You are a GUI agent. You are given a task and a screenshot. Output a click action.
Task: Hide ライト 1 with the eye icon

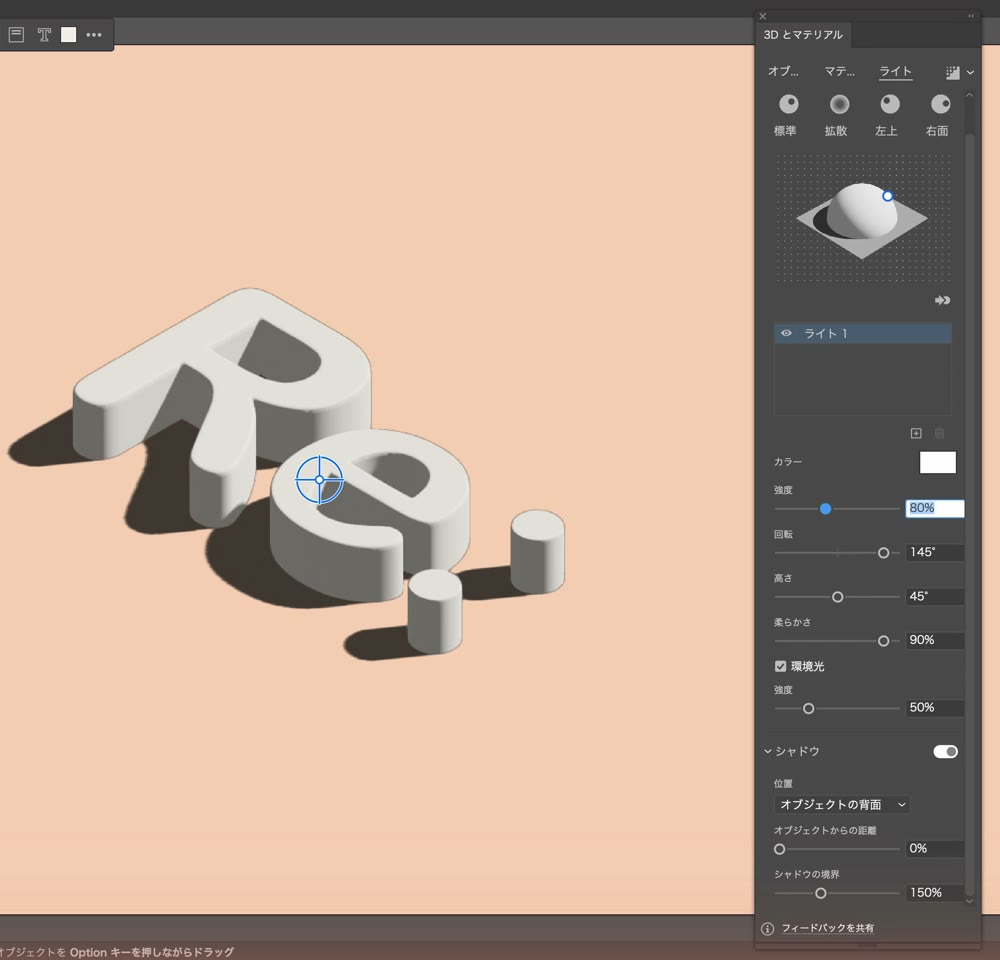click(x=786, y=333)
